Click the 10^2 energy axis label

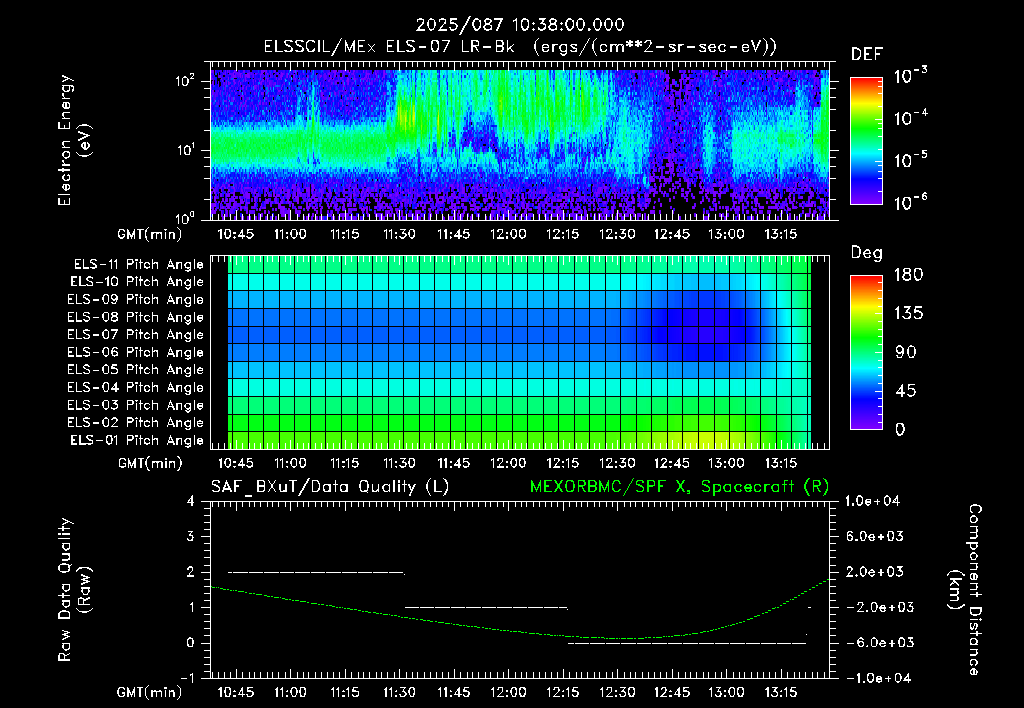click(x=185, y=82)
